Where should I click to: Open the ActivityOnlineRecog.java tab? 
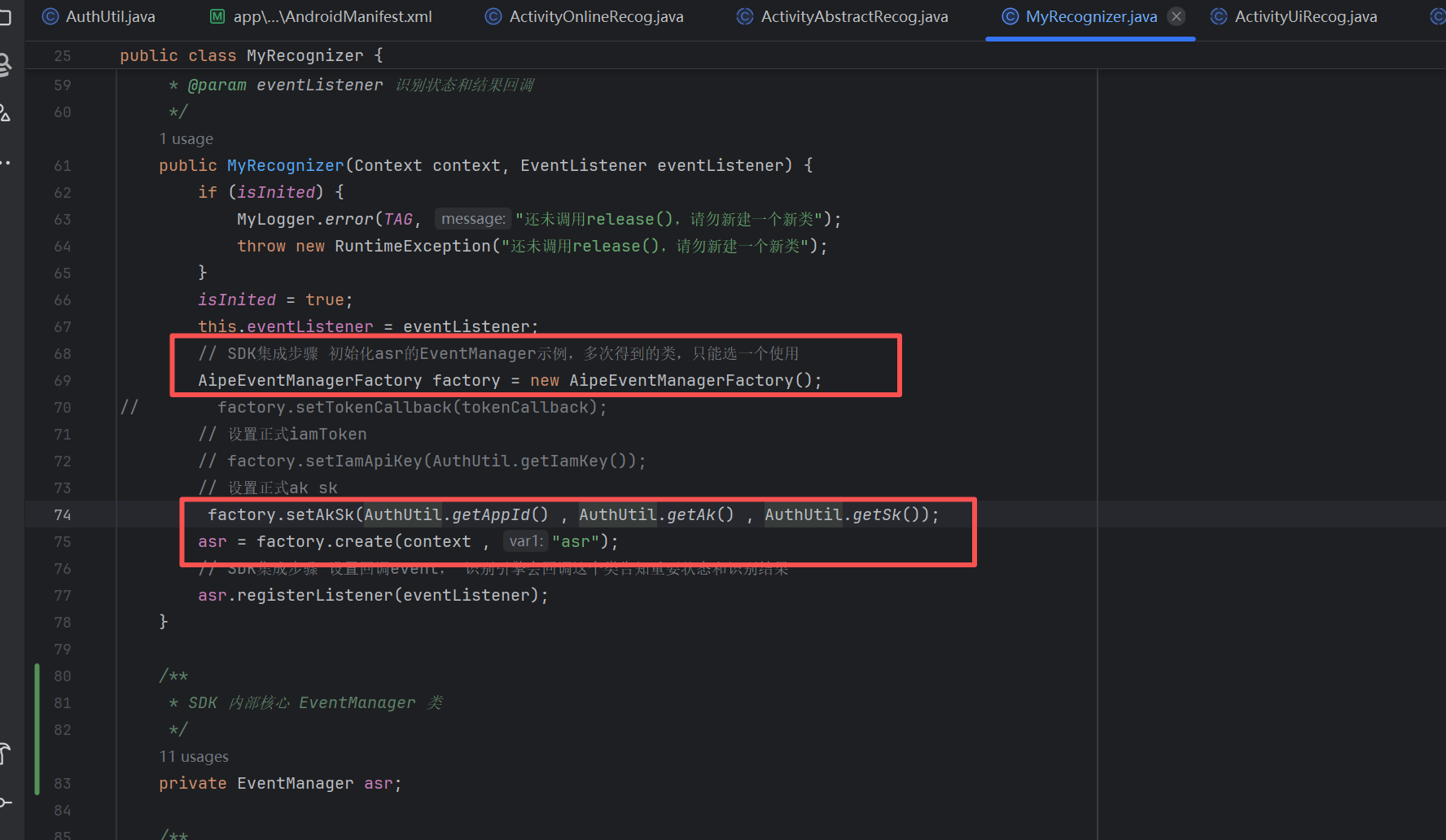[x=585, y=16]
